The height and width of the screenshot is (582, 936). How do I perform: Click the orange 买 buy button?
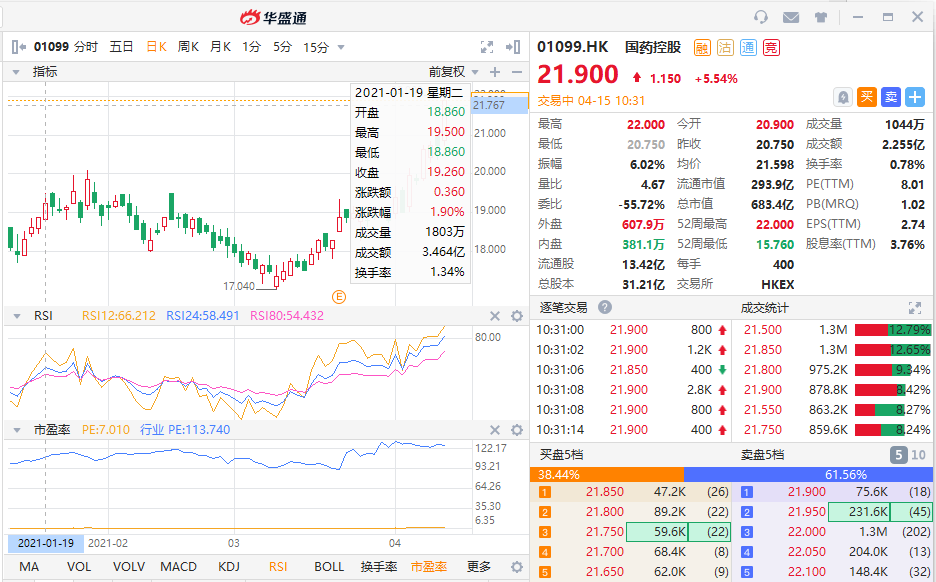click(x=867, y=97)
